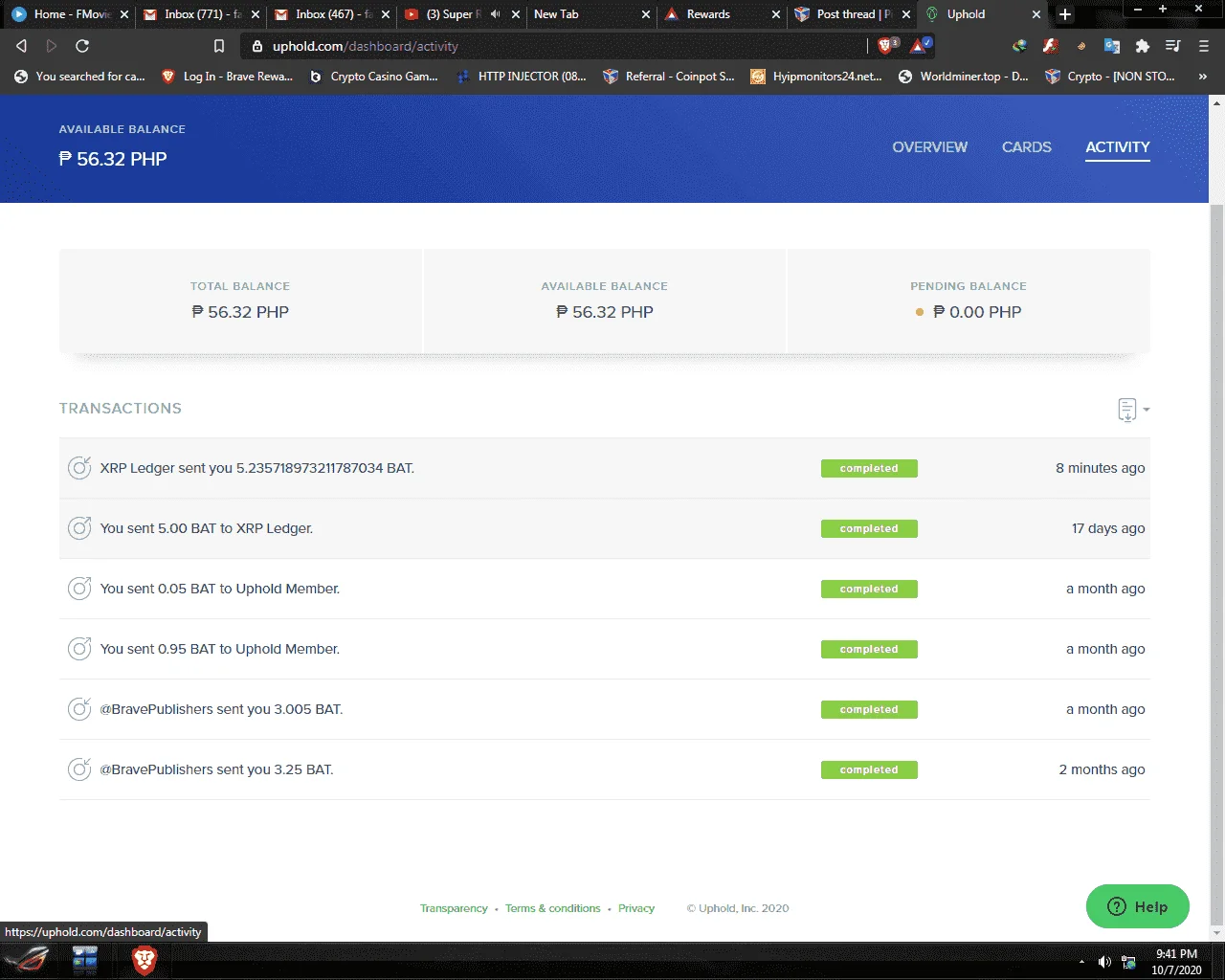
Task: Open Internet Download Manager extension icon
Action: click(x=1019, y=46)
